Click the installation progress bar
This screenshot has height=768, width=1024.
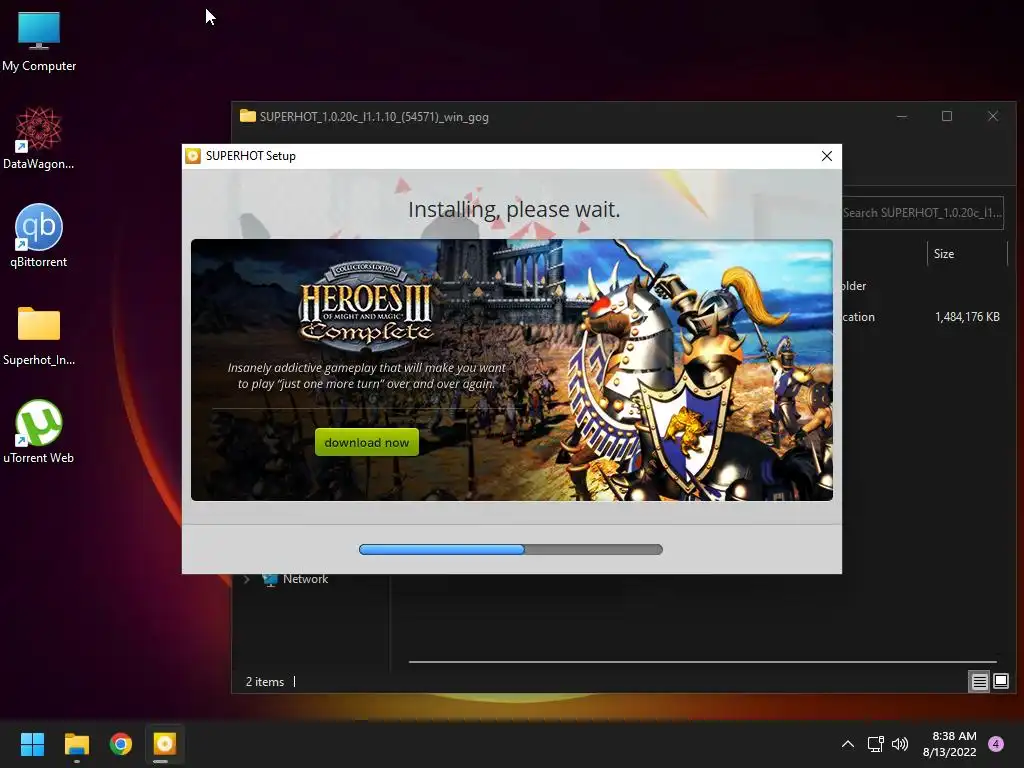(511, 549)
